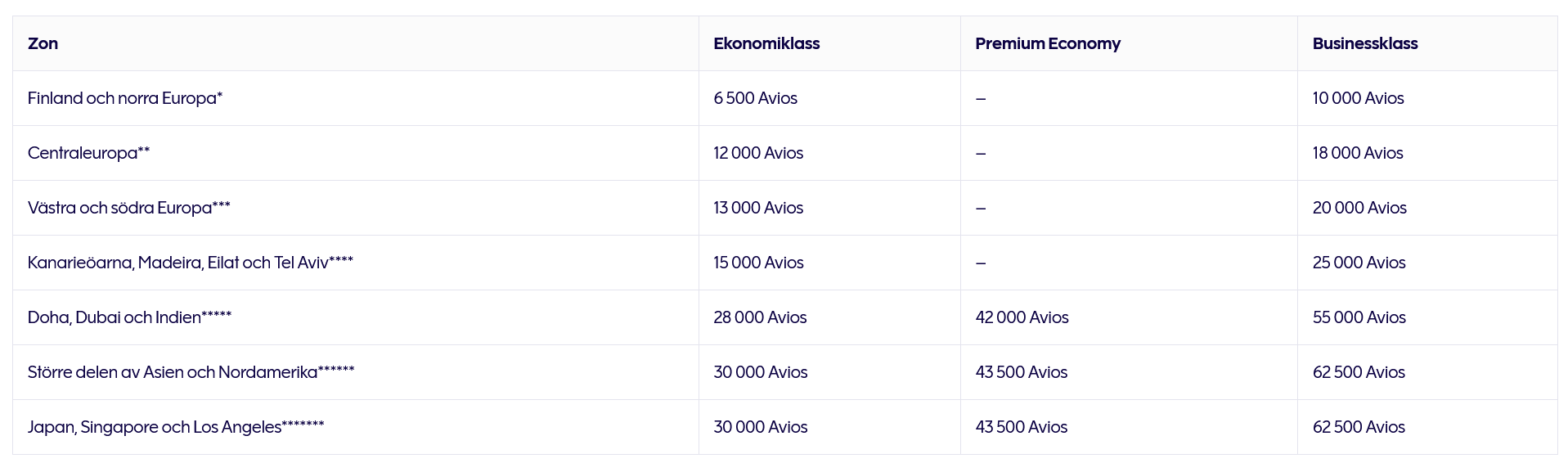The width and height of the screenshot is (1568, 463).
Task: Click the 6 500 Avios economy cell
Action: [755, 98]
